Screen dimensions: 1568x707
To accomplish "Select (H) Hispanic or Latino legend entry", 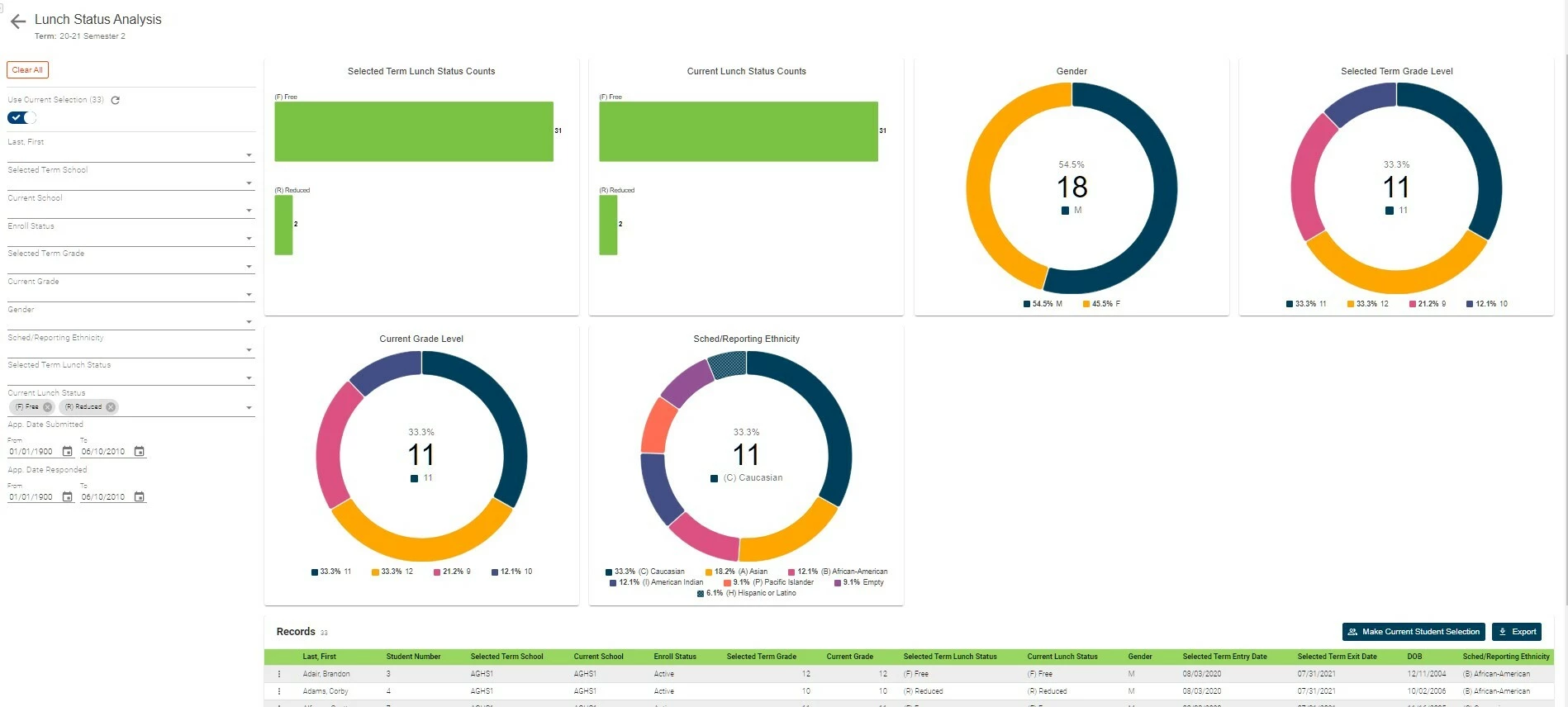I will 747,593.
